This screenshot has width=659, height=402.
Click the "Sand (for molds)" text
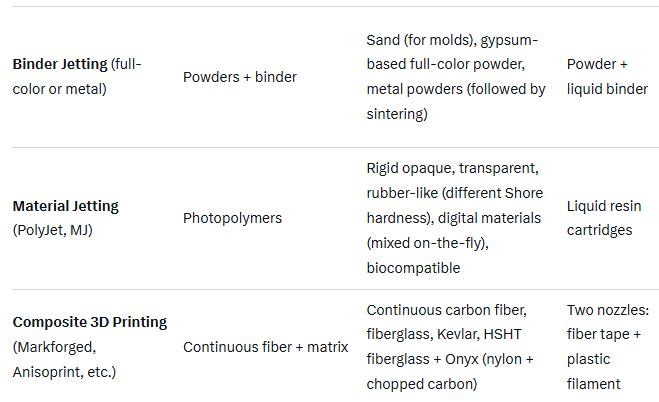pyautogui.click(x=419, y=39)
